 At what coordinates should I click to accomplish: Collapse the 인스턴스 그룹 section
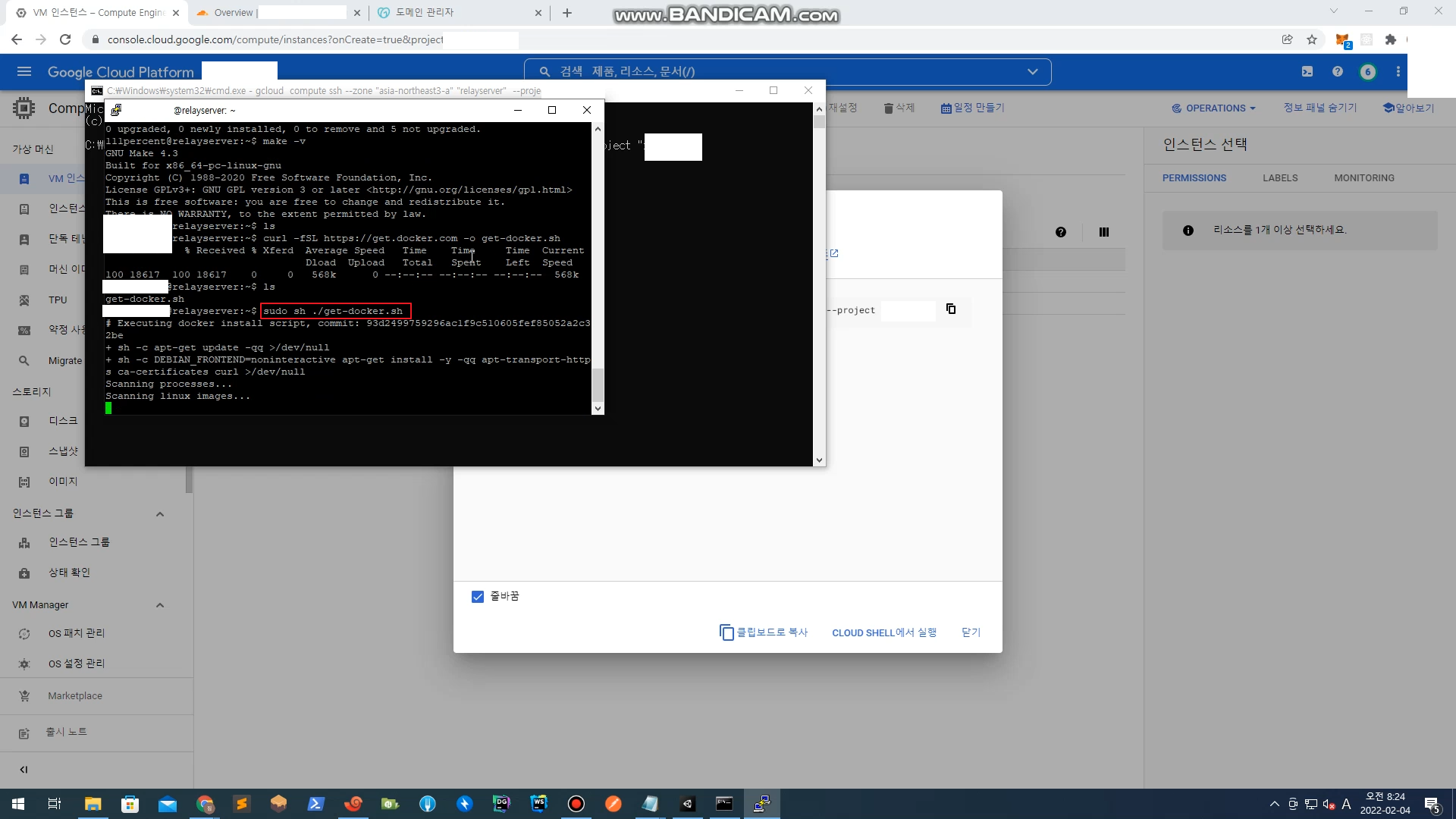160,514
